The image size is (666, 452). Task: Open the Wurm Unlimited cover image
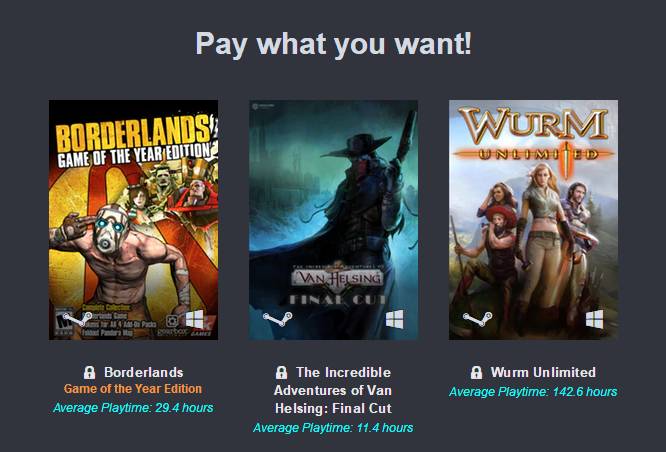pos(533,220)
